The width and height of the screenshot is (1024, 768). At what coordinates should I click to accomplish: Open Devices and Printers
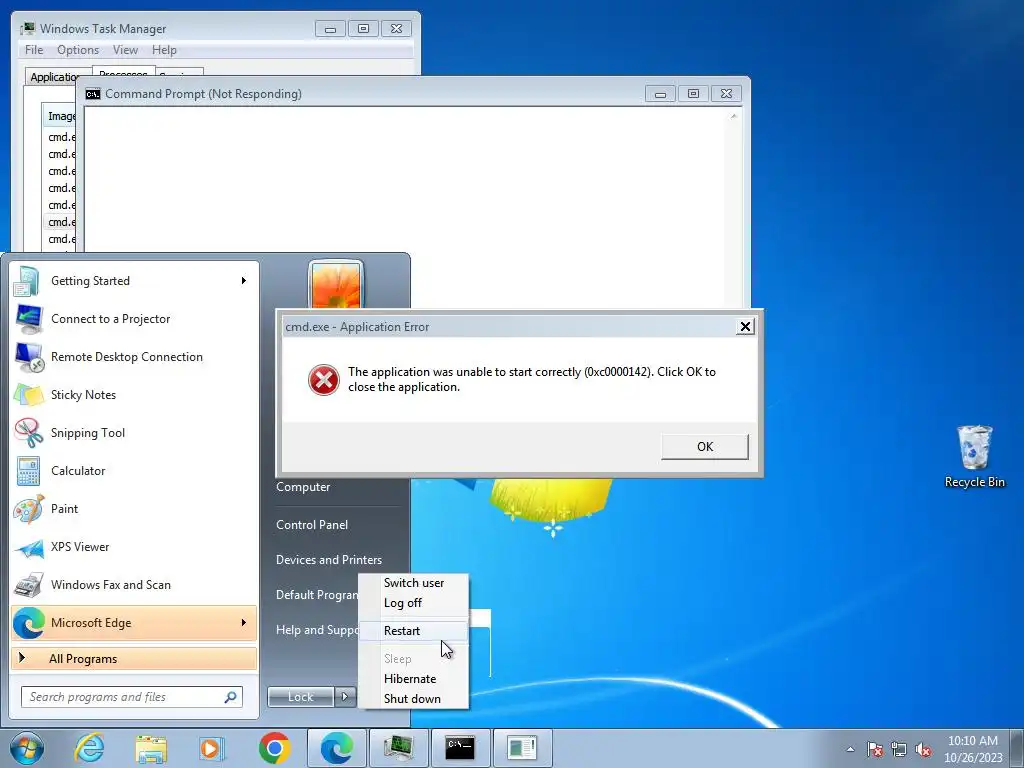coord(328,560)
